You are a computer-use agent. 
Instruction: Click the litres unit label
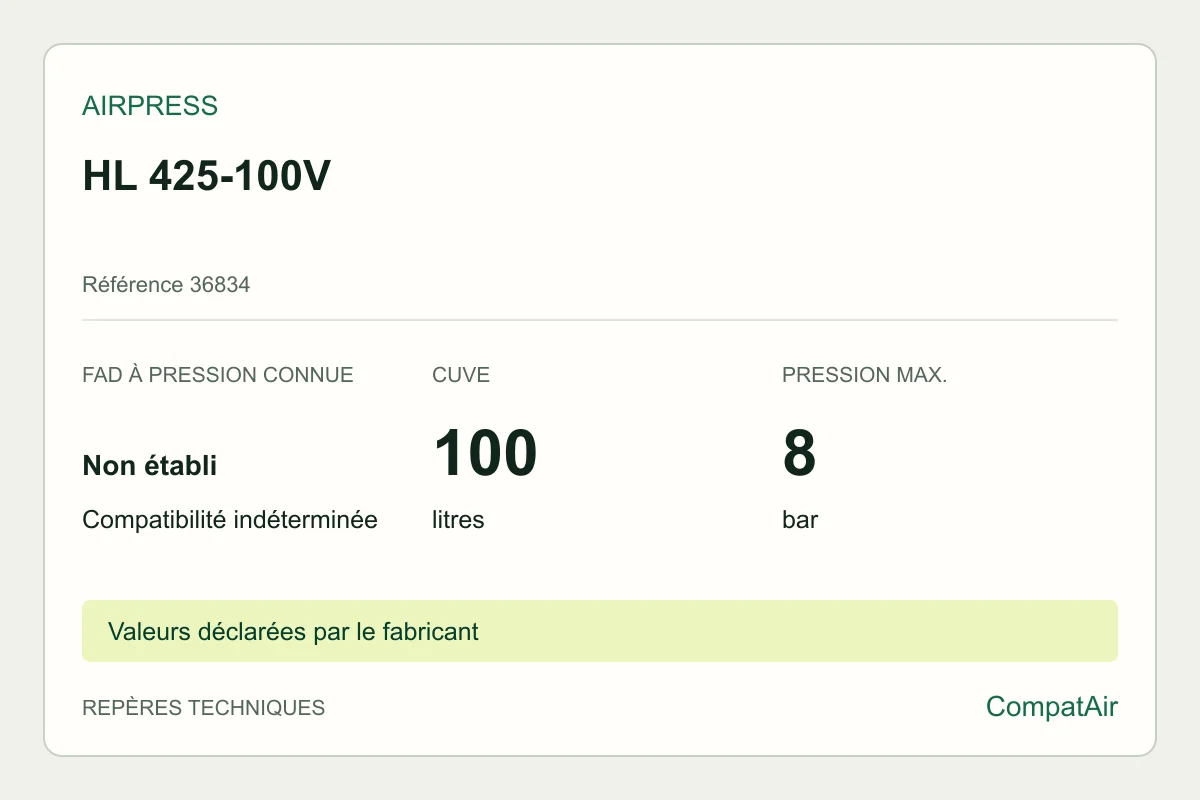click(x=458, y=520)
